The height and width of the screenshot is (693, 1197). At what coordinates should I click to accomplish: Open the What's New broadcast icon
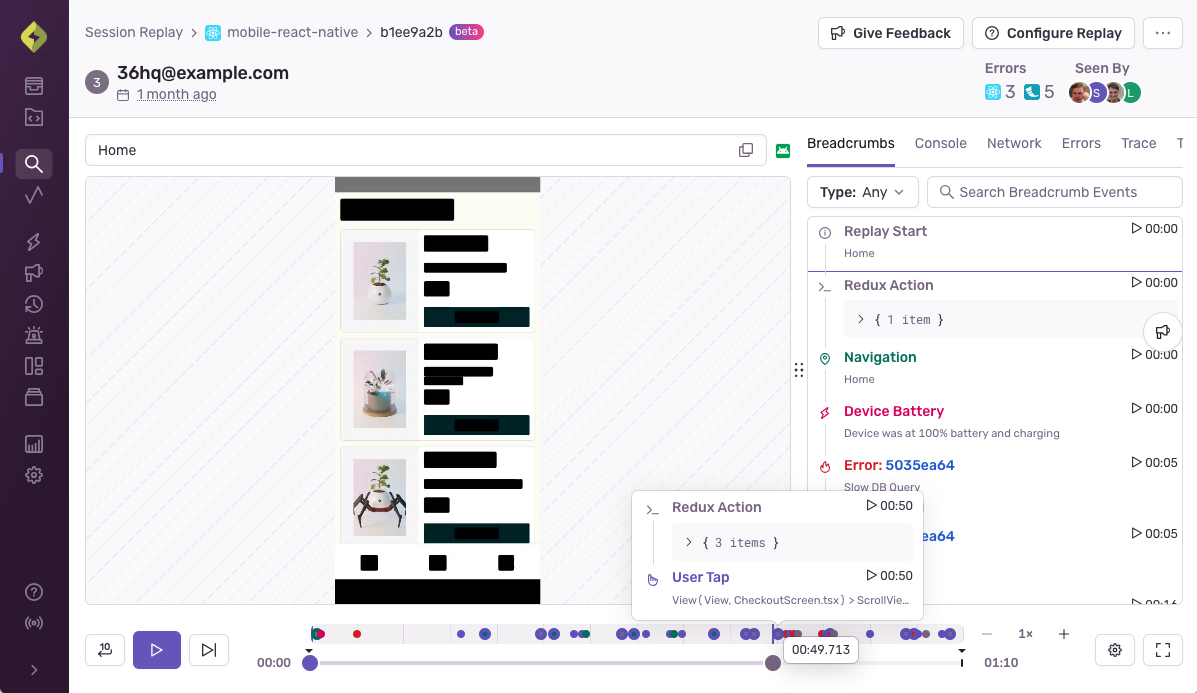(34, 623)
